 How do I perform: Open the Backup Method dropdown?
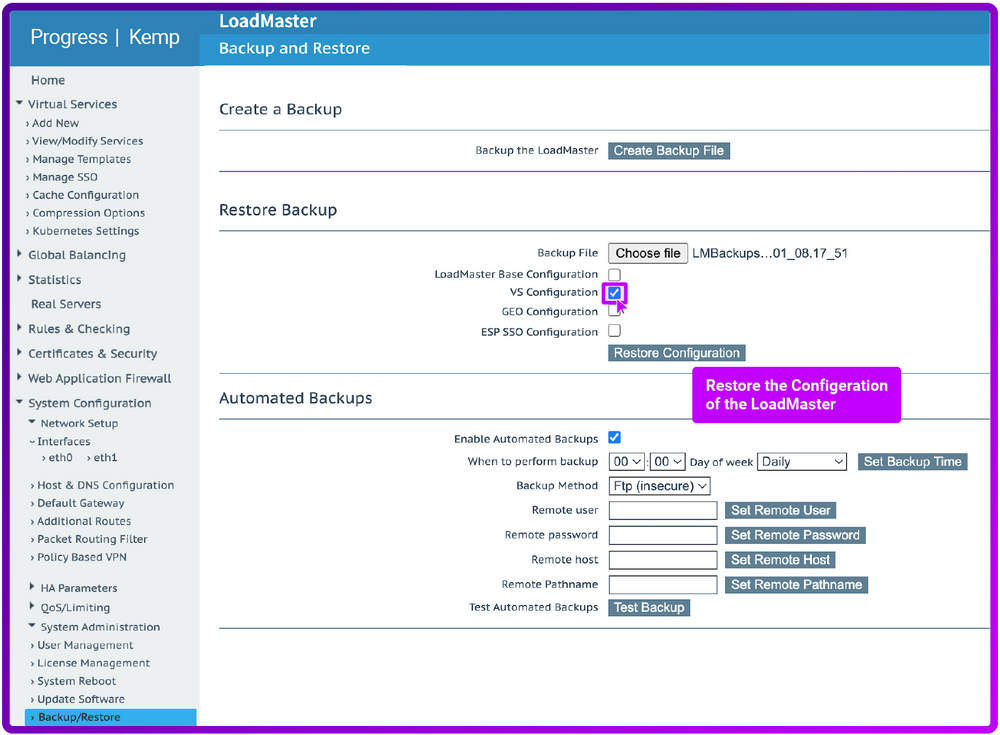pyautogui.click(x=660, y=485)
